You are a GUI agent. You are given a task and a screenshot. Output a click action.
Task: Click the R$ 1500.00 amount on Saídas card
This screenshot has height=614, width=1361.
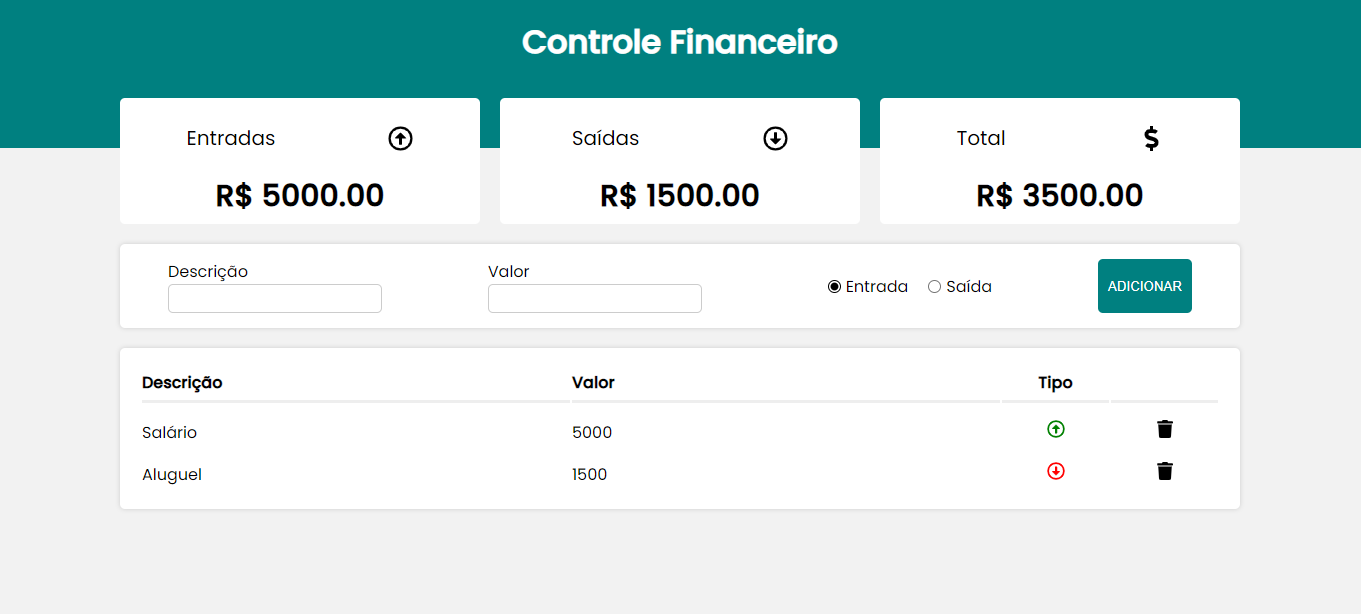[x=680, y=195]
